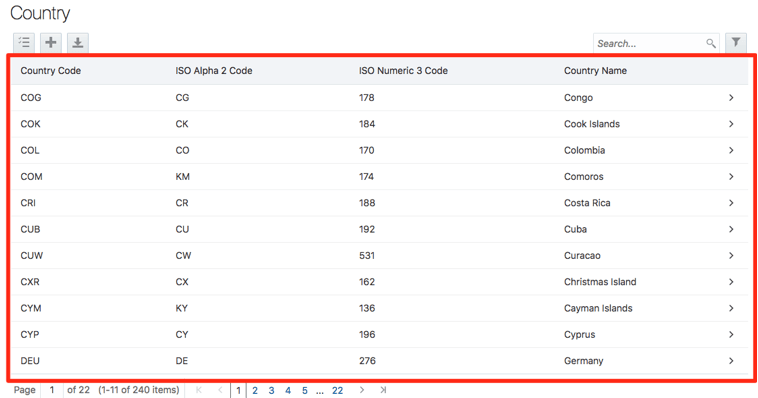Click the Costa Rica country name

[587, 203]
